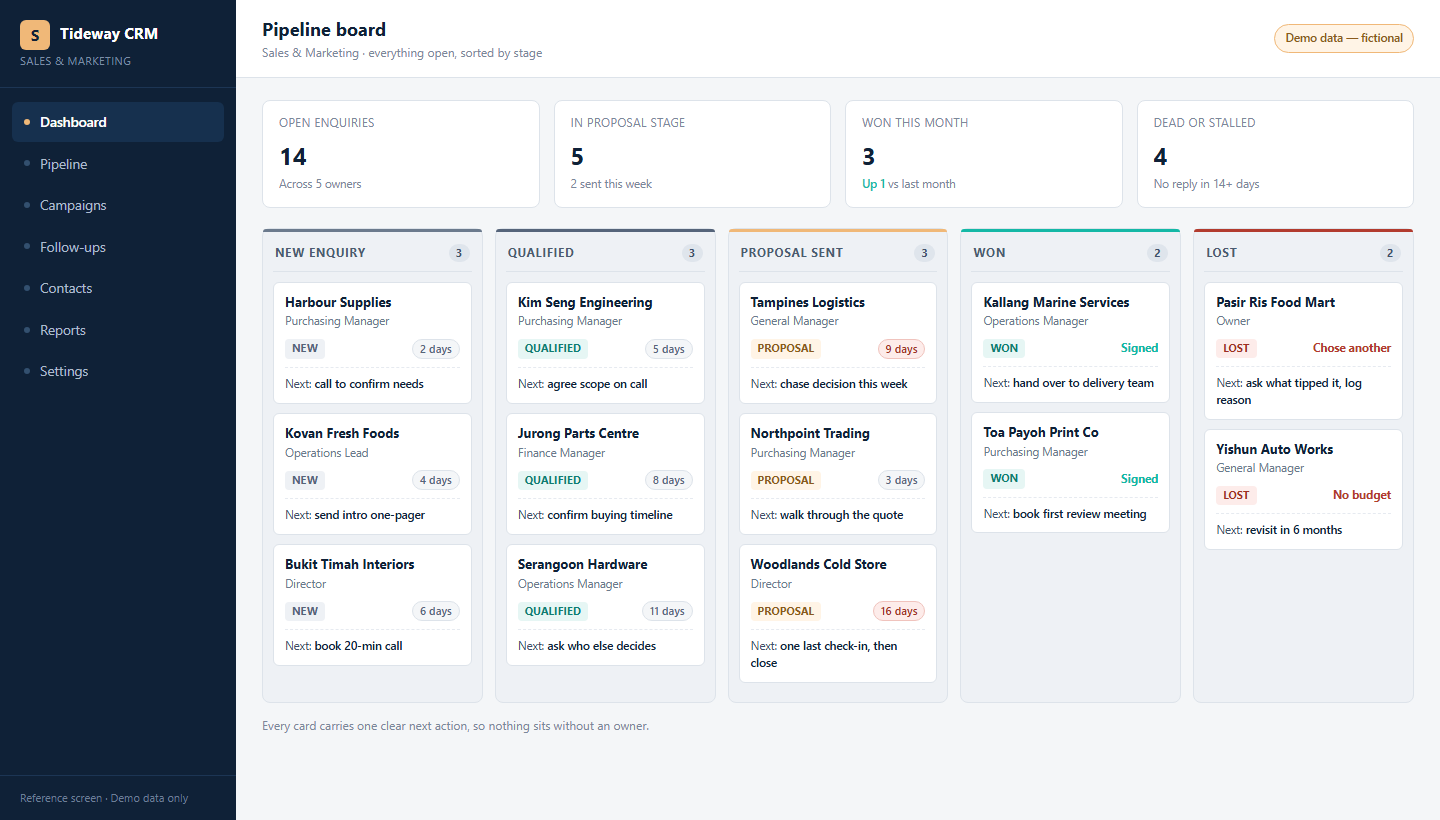Click the 16 days badge on Woodlands Cold Store
The width and height of the screenshot is (1440, 820).
(898, 611)
